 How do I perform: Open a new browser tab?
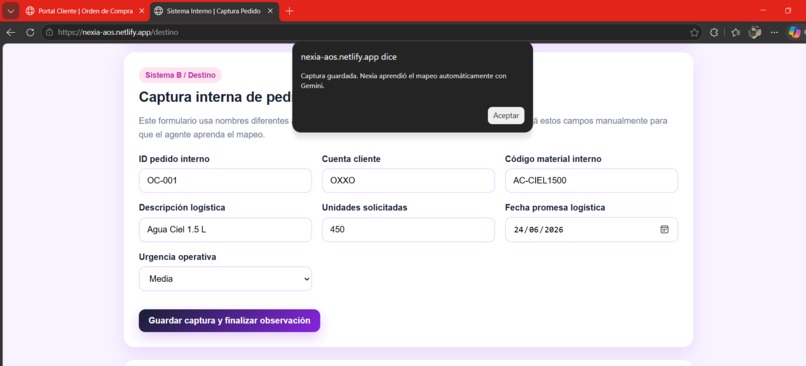[x=289, y=11]
